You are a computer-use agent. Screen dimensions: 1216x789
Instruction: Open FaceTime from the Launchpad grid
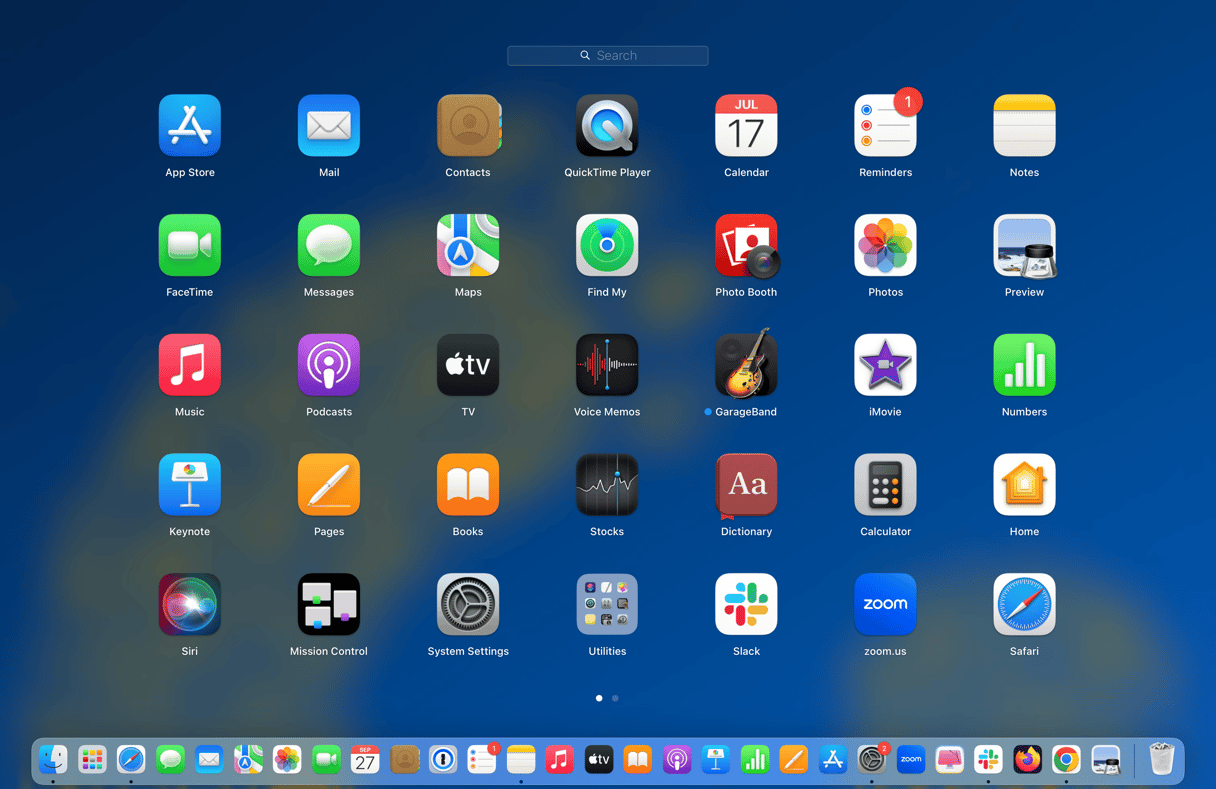coord(189,245)
